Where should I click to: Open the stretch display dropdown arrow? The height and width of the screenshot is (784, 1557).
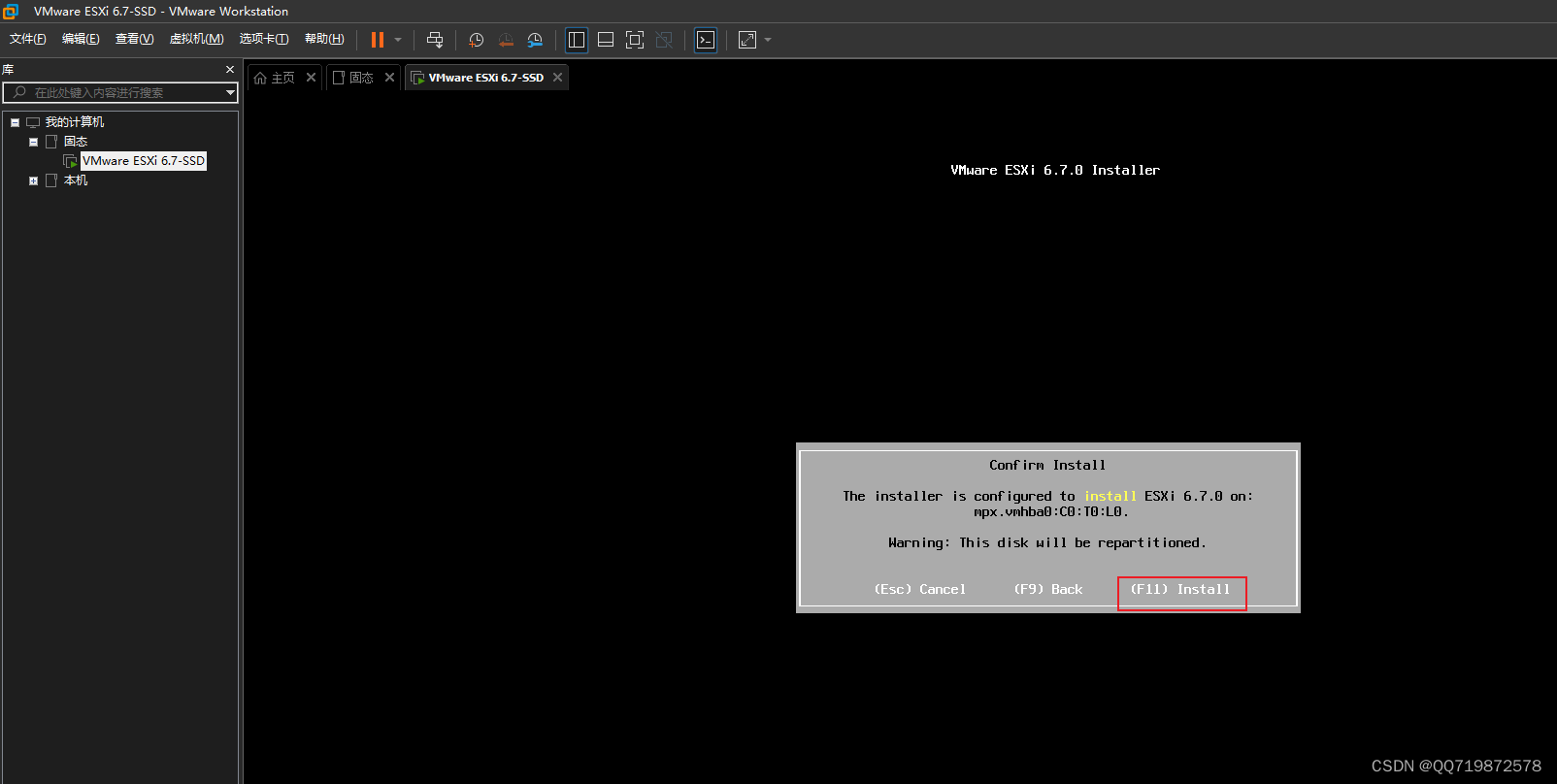[768, 40]
